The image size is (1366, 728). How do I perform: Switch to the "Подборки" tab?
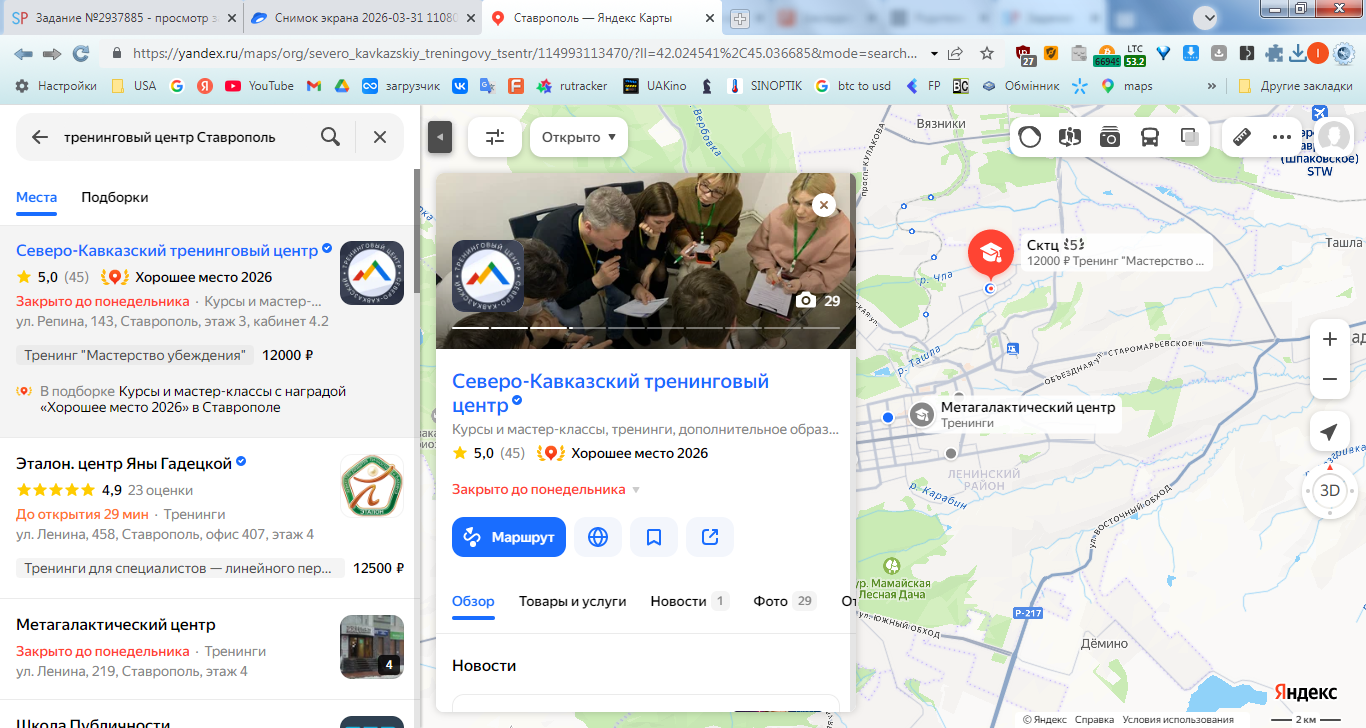[x=115, y=197]
